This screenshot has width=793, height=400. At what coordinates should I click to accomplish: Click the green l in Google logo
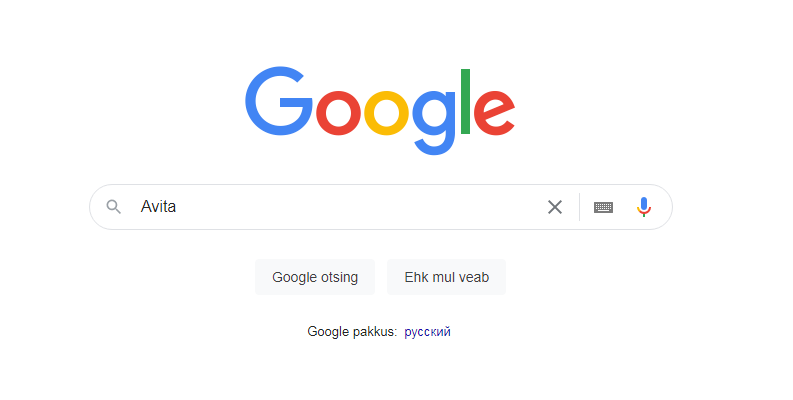(x=466, y=101)
